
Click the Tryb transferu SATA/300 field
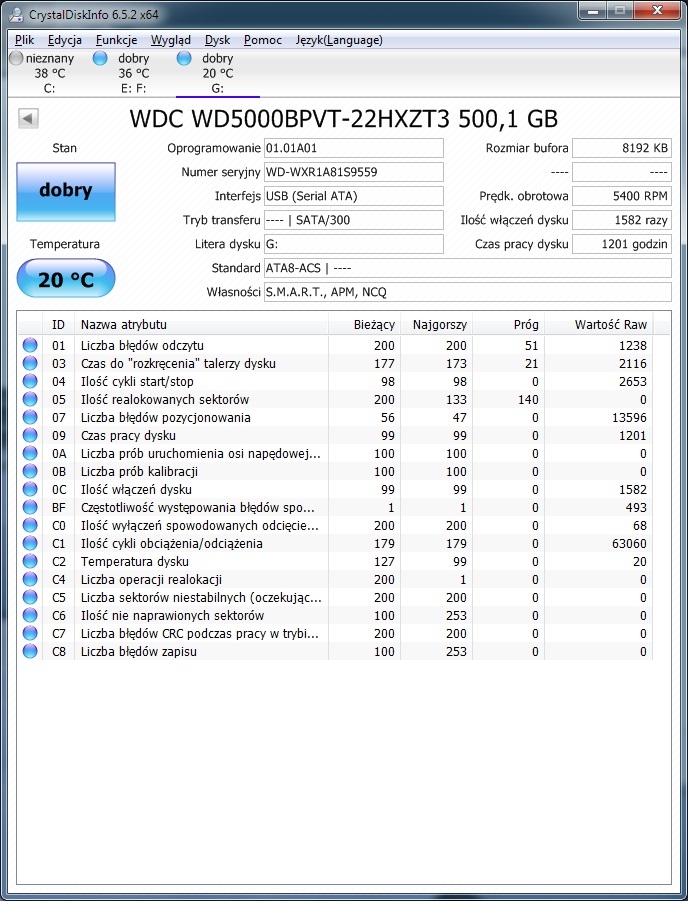pyautogui.click(x=353, y=220)
